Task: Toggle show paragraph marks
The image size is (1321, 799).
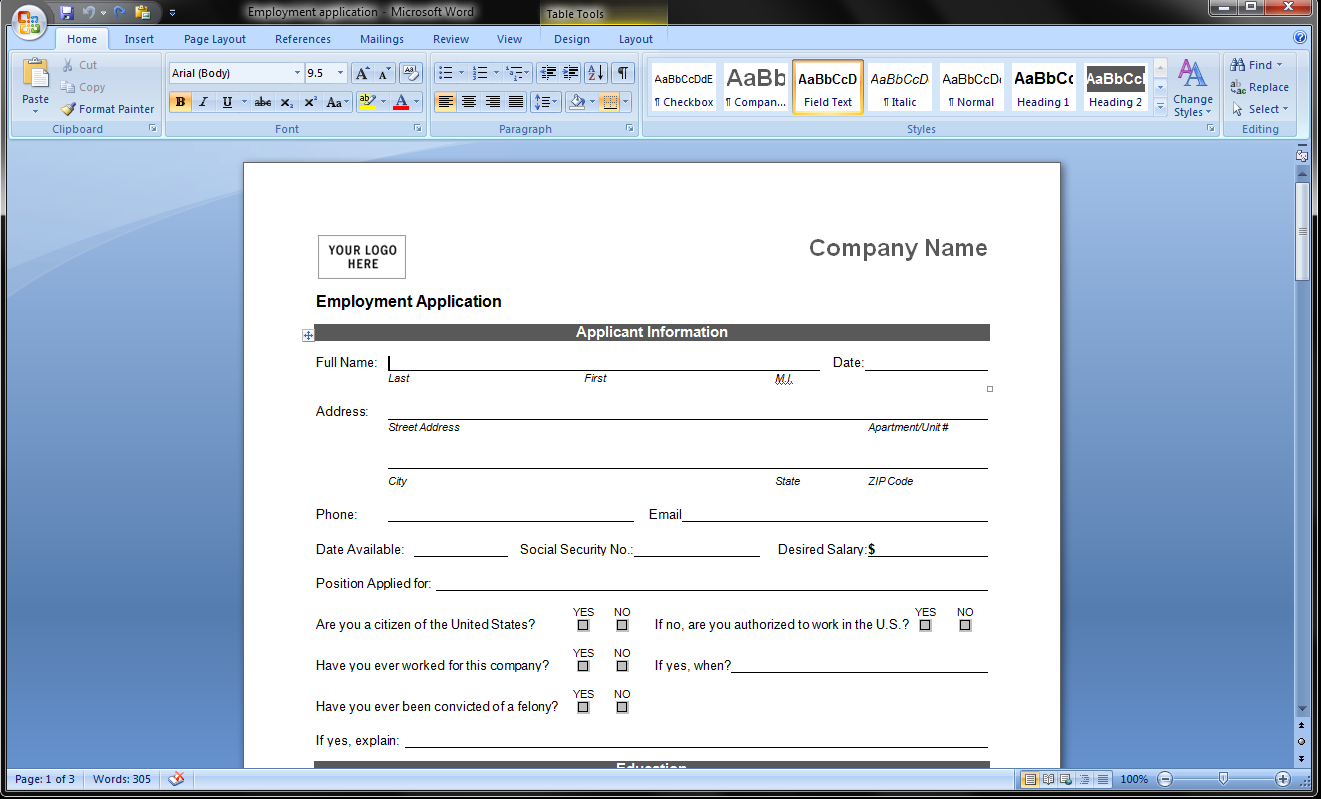Action: [x=623, y=73]
